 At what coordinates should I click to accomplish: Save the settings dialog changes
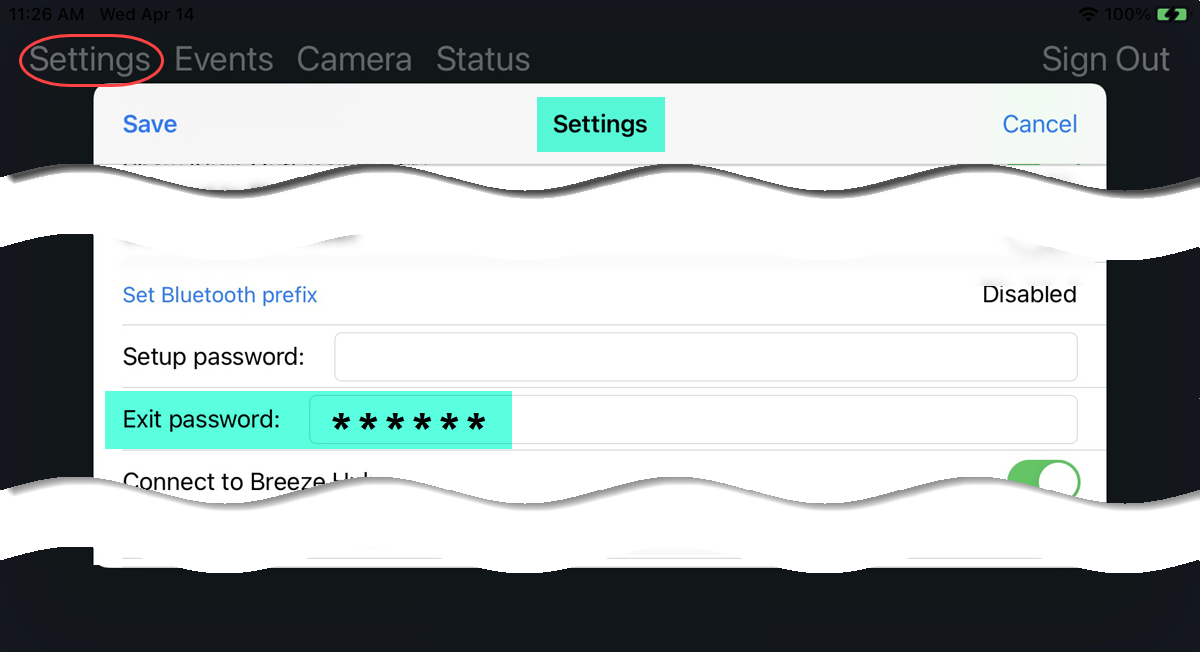point(150,124)
